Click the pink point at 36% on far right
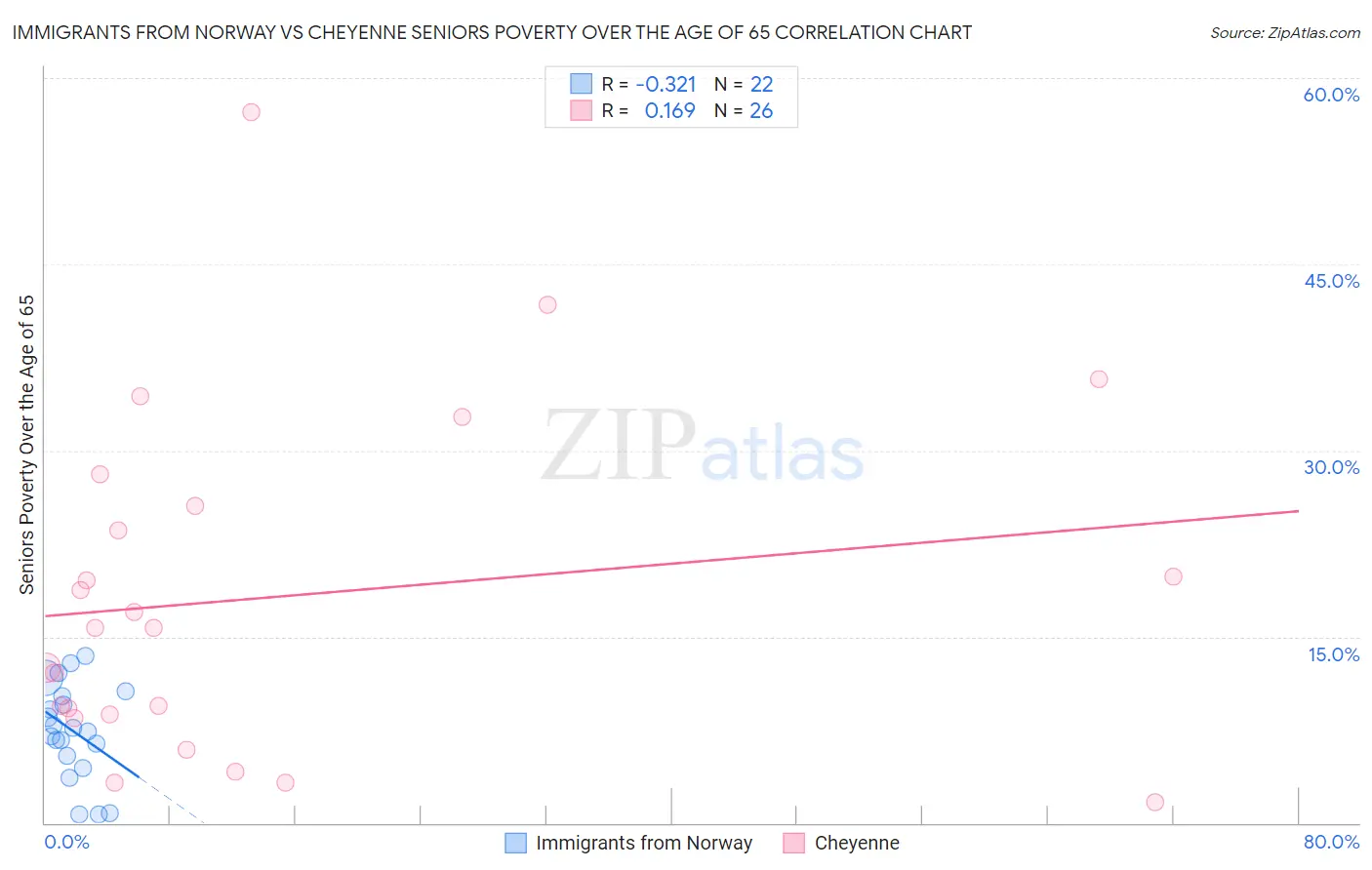This screenshot has width=1372, height=870. [x=1099, y=379]
